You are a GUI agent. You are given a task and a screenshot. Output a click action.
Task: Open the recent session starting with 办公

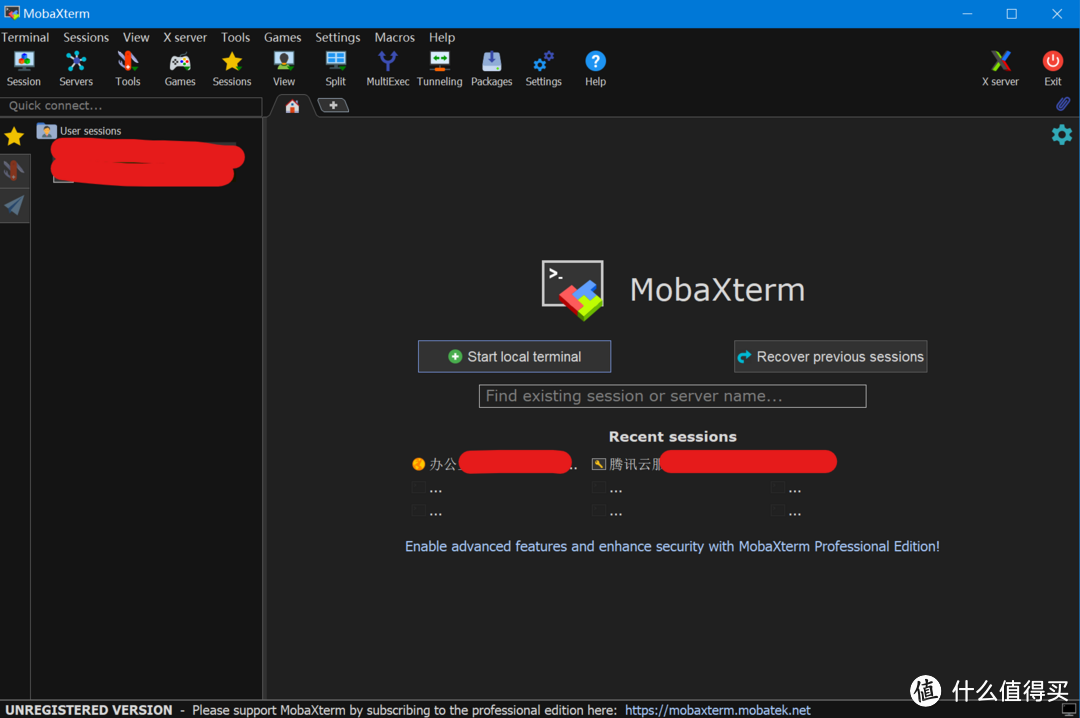click(495, 464)
